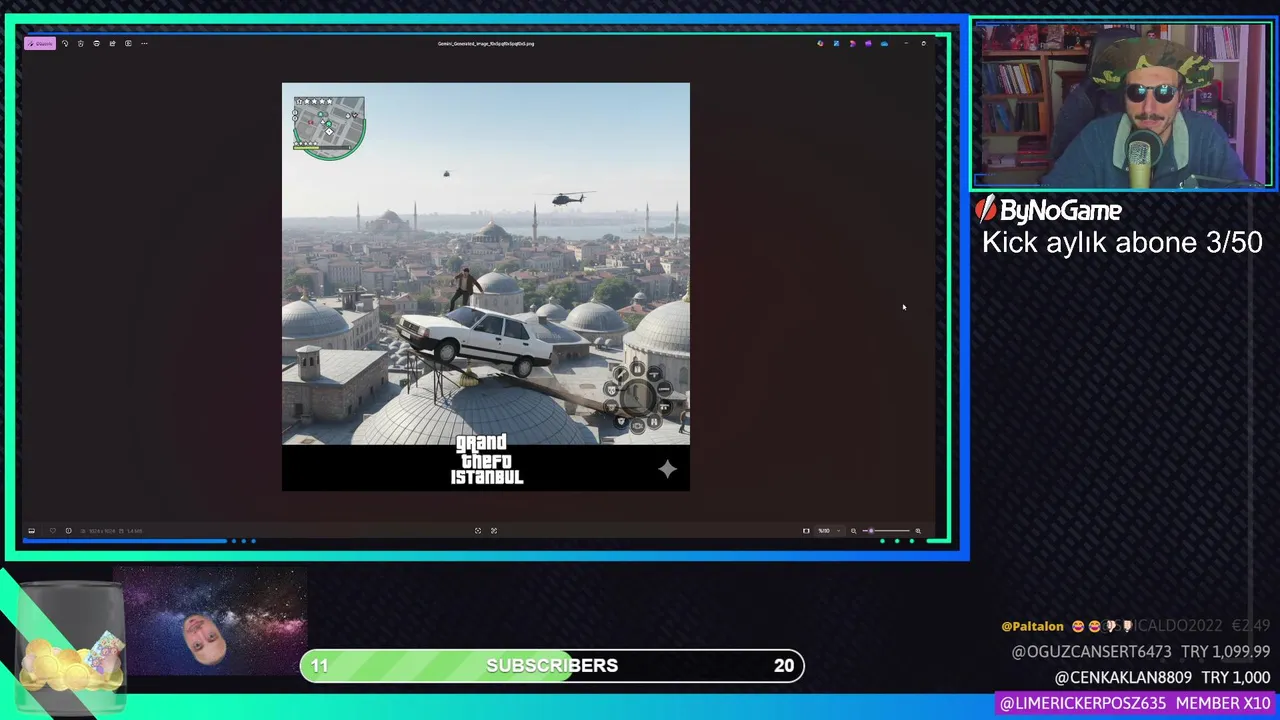Viewport: 1280px width, 720px height.
Task: Open the three-dots more options menu
Action: click(x=144, y=43)
